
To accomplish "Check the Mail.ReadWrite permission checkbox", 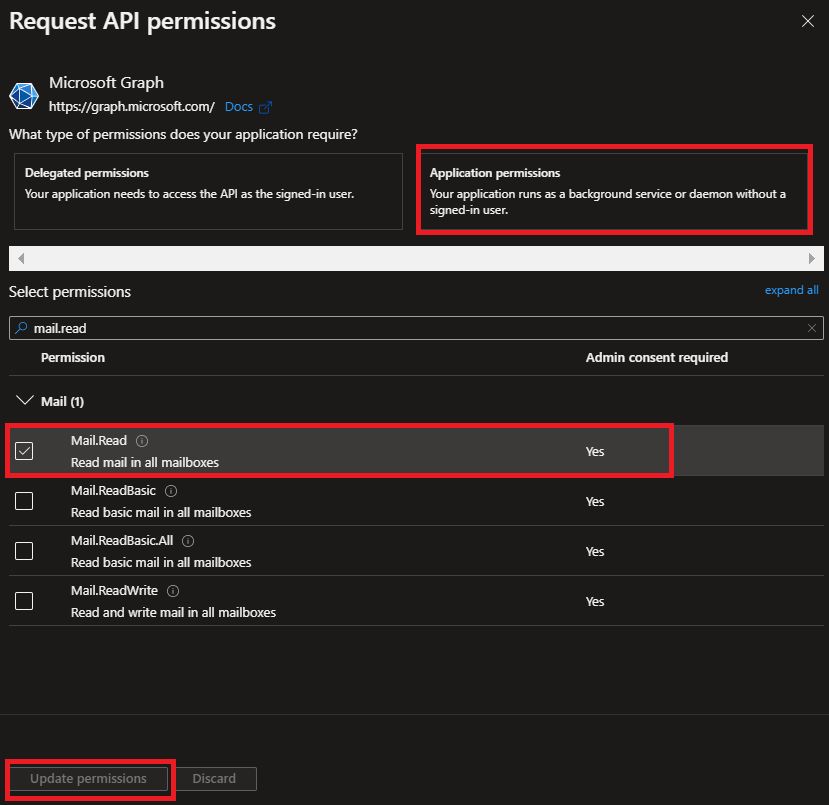I will pos(24,601).
